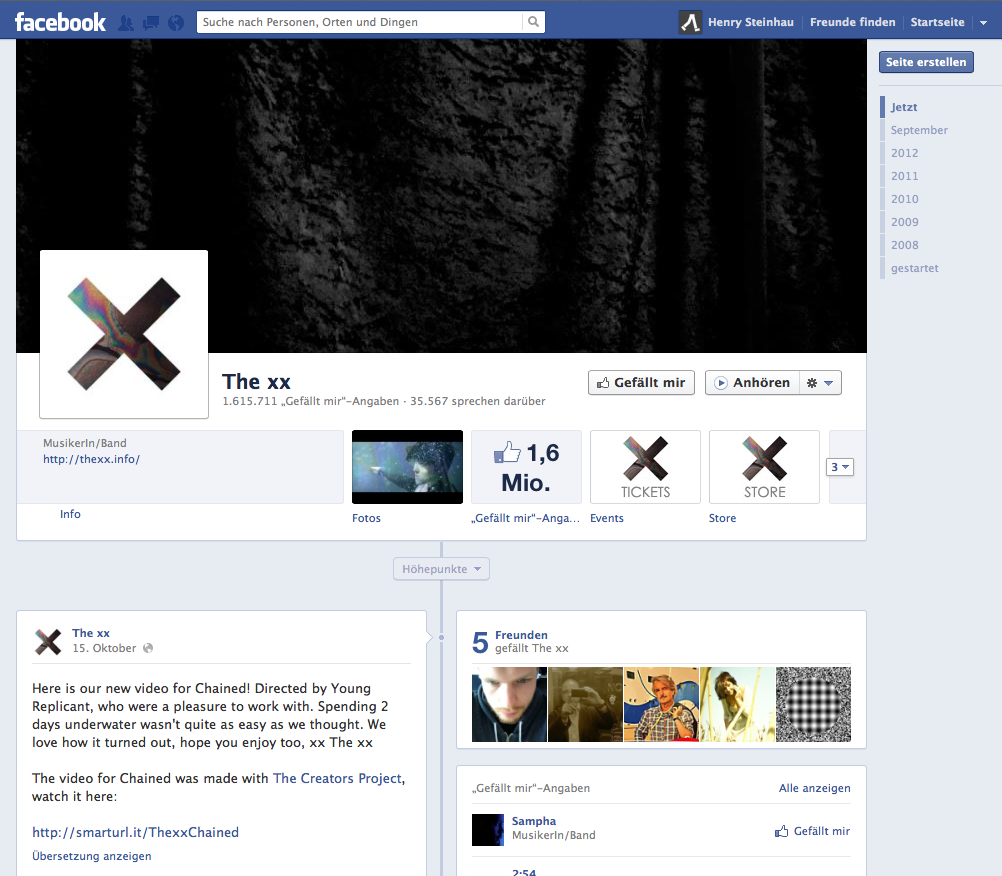
Task: Jump to Jetzt in timeline
Action: [904, 107]
